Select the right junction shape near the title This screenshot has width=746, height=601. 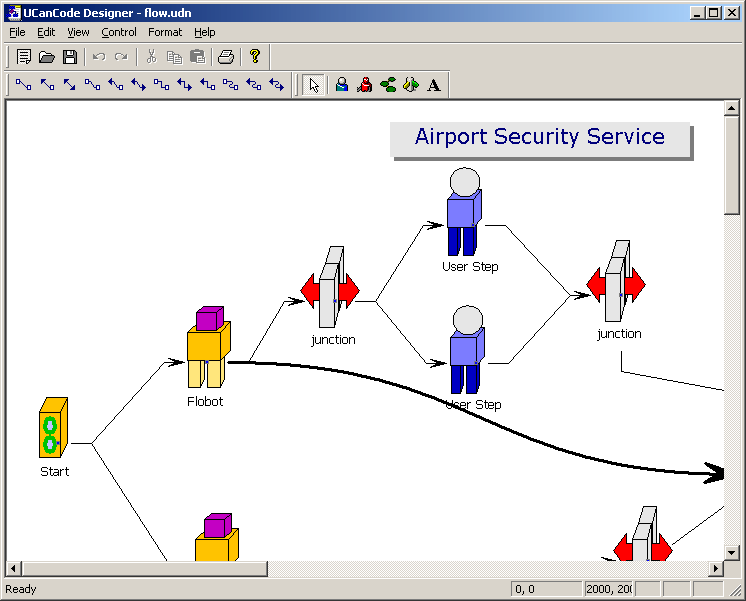[616, 281]
